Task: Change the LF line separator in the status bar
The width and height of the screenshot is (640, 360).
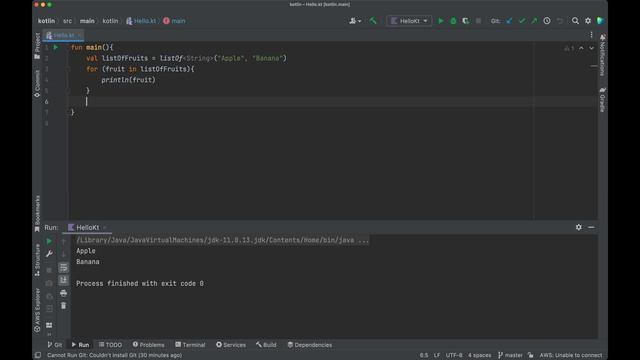Action: (437, 355)
